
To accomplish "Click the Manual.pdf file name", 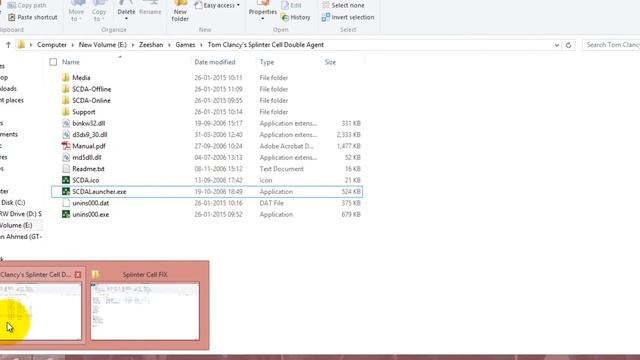I will coord(89,146).
